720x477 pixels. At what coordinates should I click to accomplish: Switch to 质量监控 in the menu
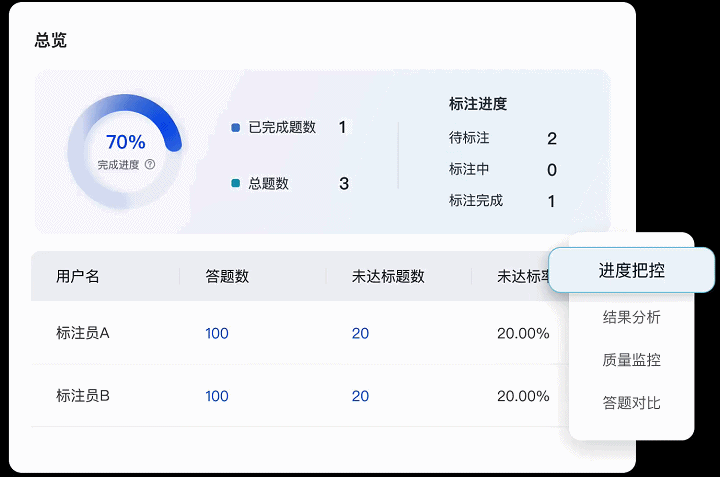click(631, 359)
